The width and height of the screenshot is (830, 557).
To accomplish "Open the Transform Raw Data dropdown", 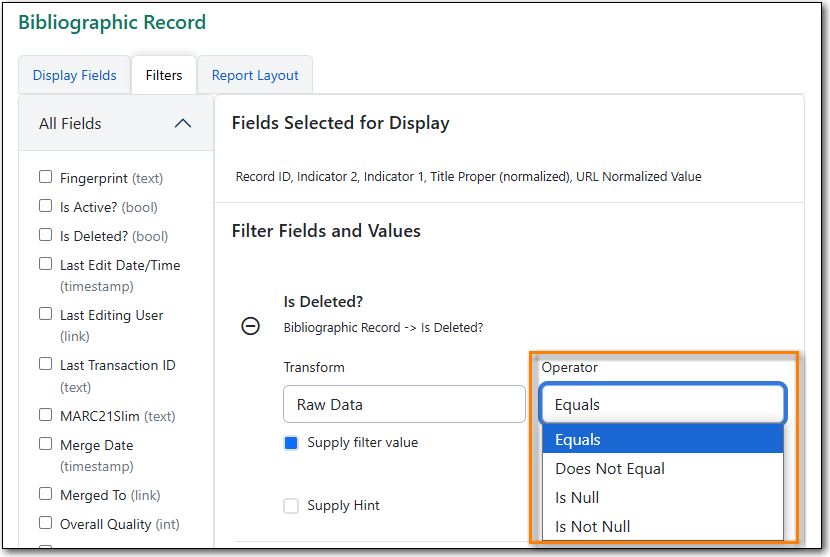I will click(404, 405).
